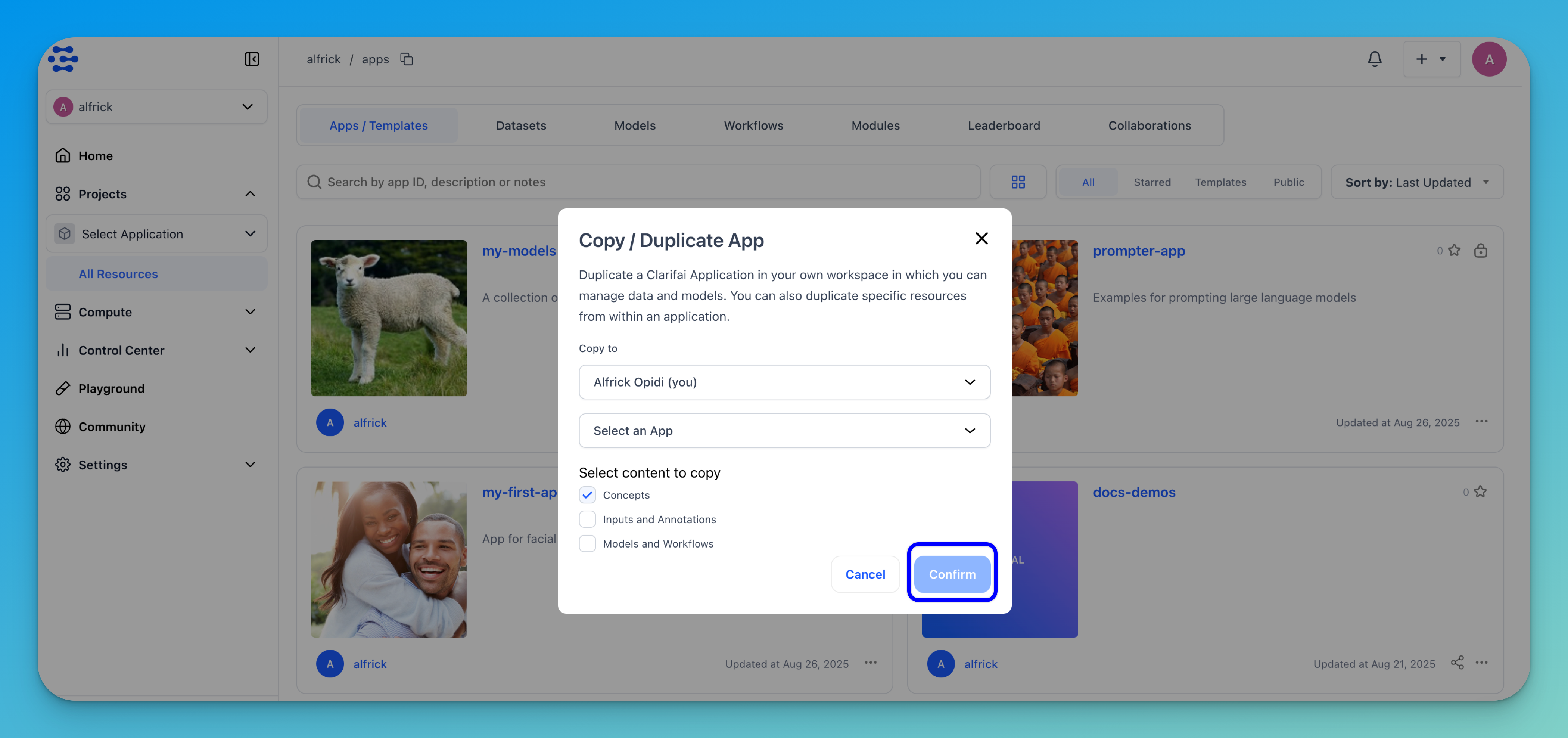Image resolution: width=1568 pixels, height=738 pixels.
Task: Click the lock icon on prompter-app
Action: pos(1480,250)
